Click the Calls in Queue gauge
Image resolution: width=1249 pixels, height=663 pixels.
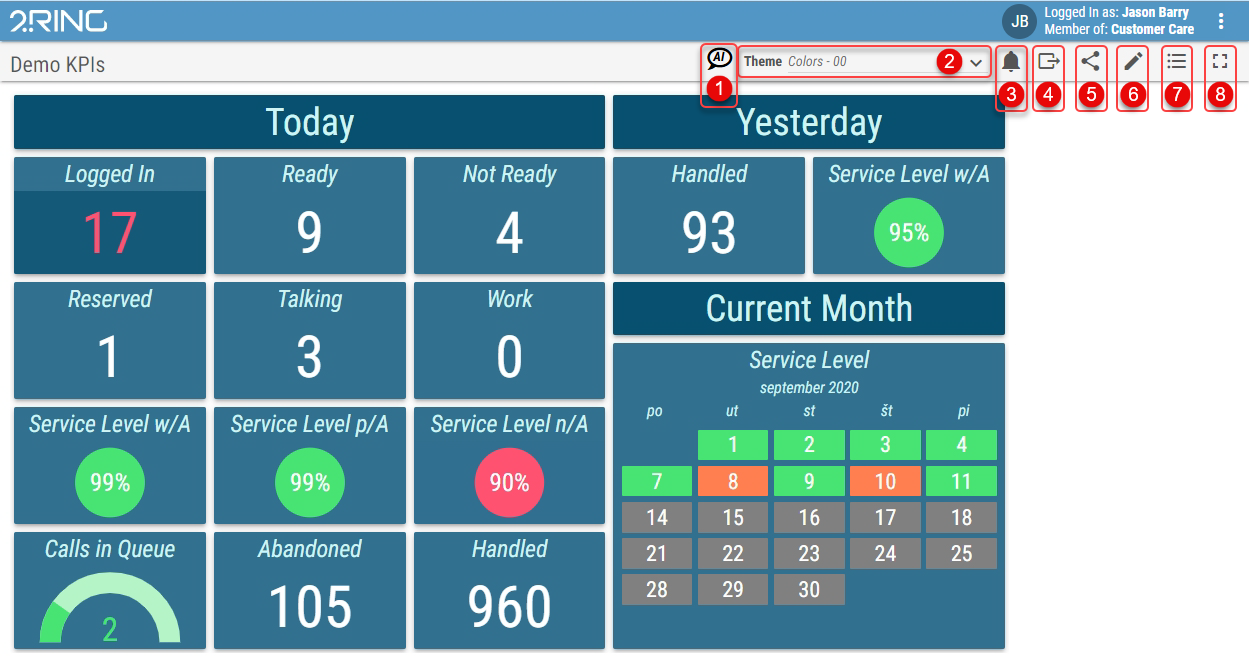(110, 612)
